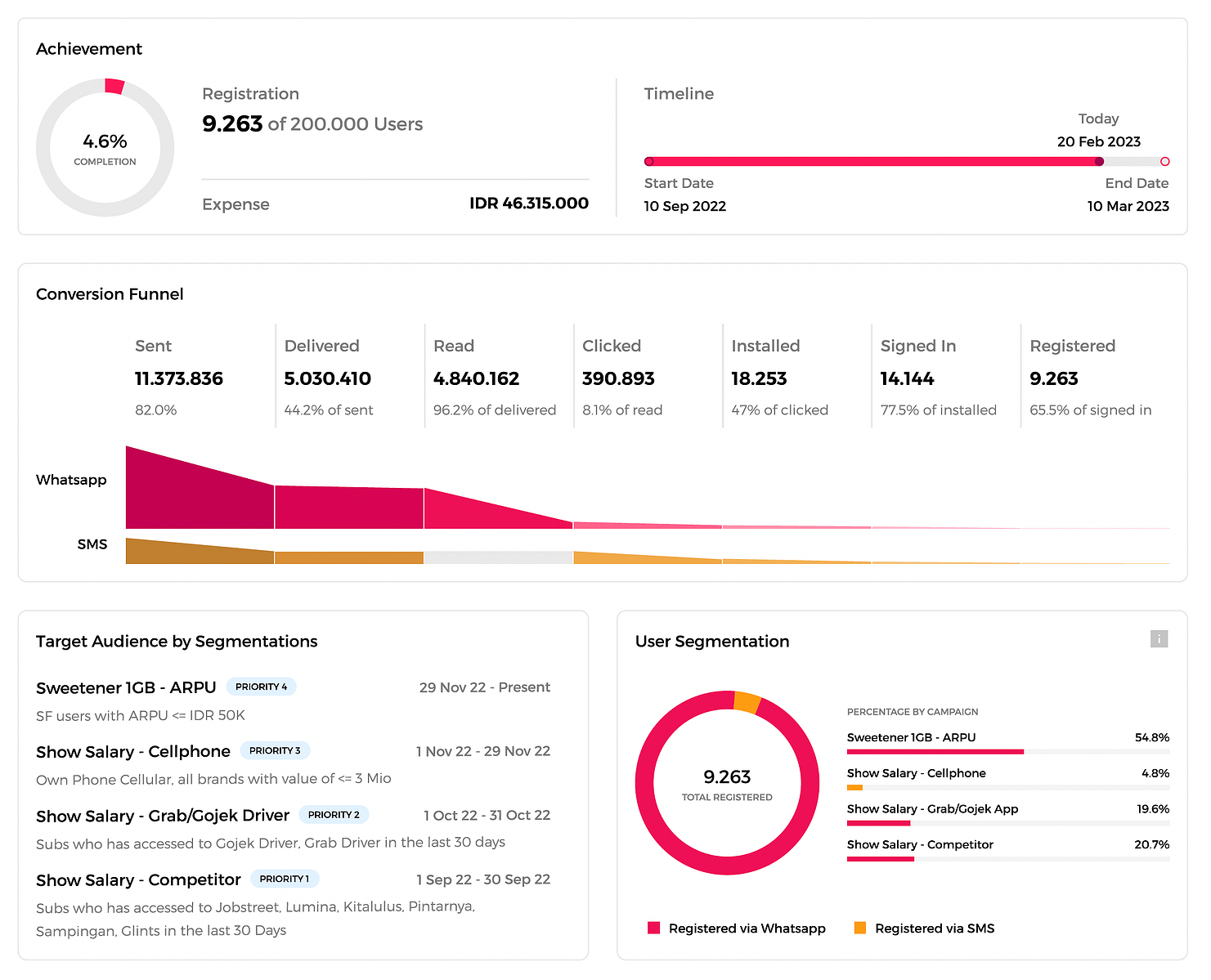Click the Today marker on the timeline
Image resolution: width=1211 pixels, height=980 pixels.
1099,162
